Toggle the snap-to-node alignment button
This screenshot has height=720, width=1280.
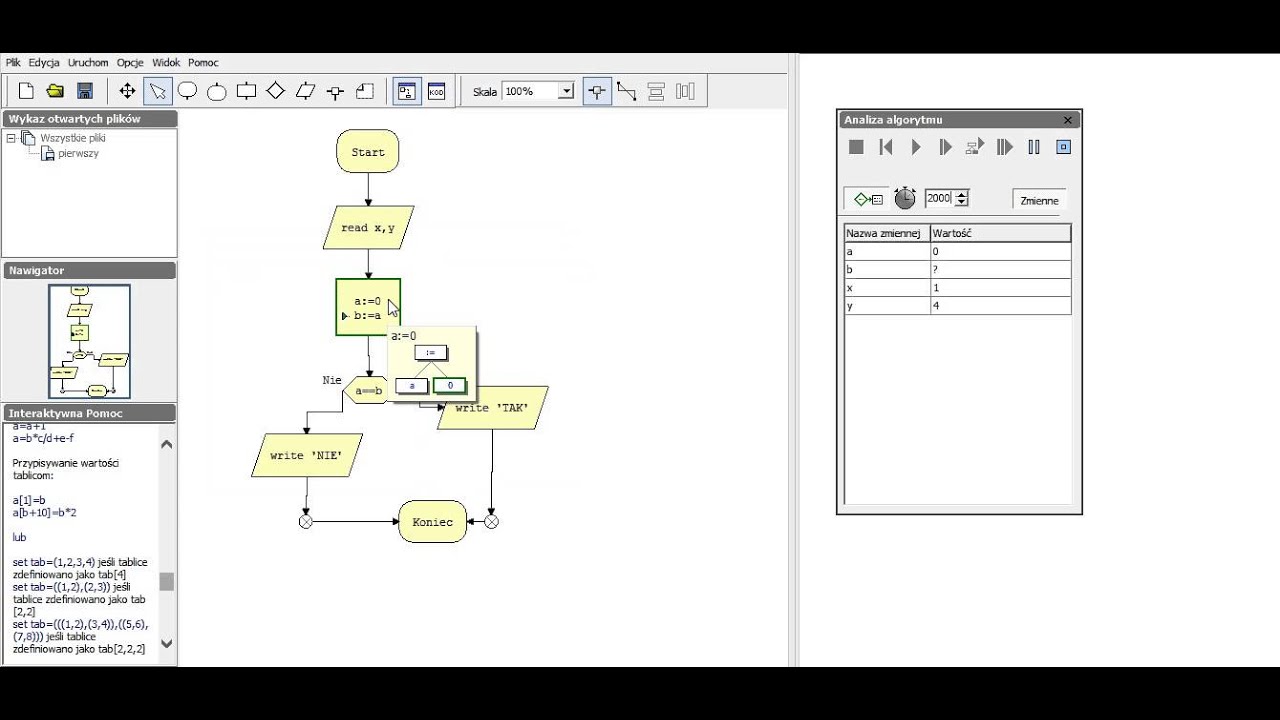point(597,91)
